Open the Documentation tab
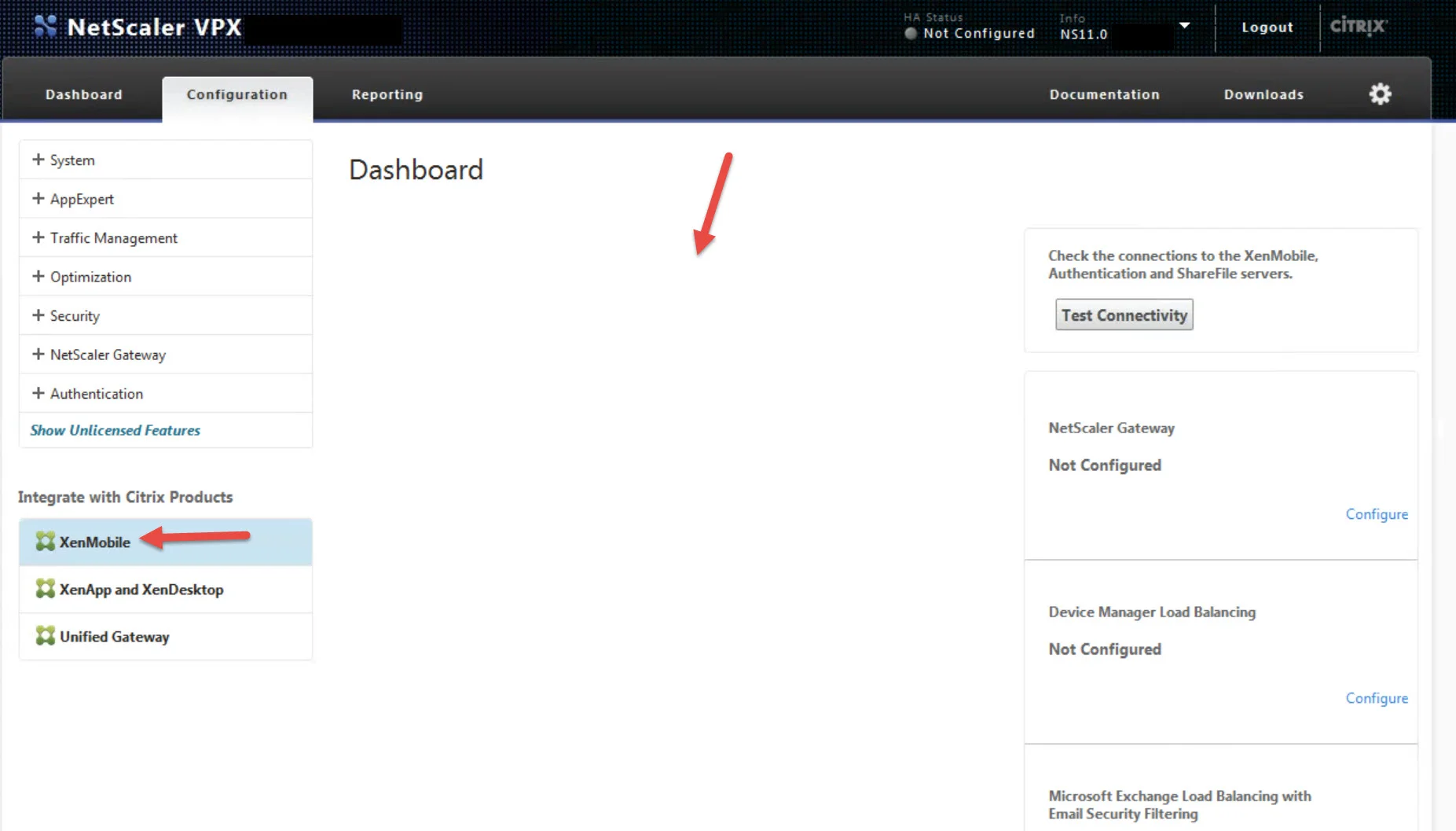Screen dimensions: 1456x831 1104,94
